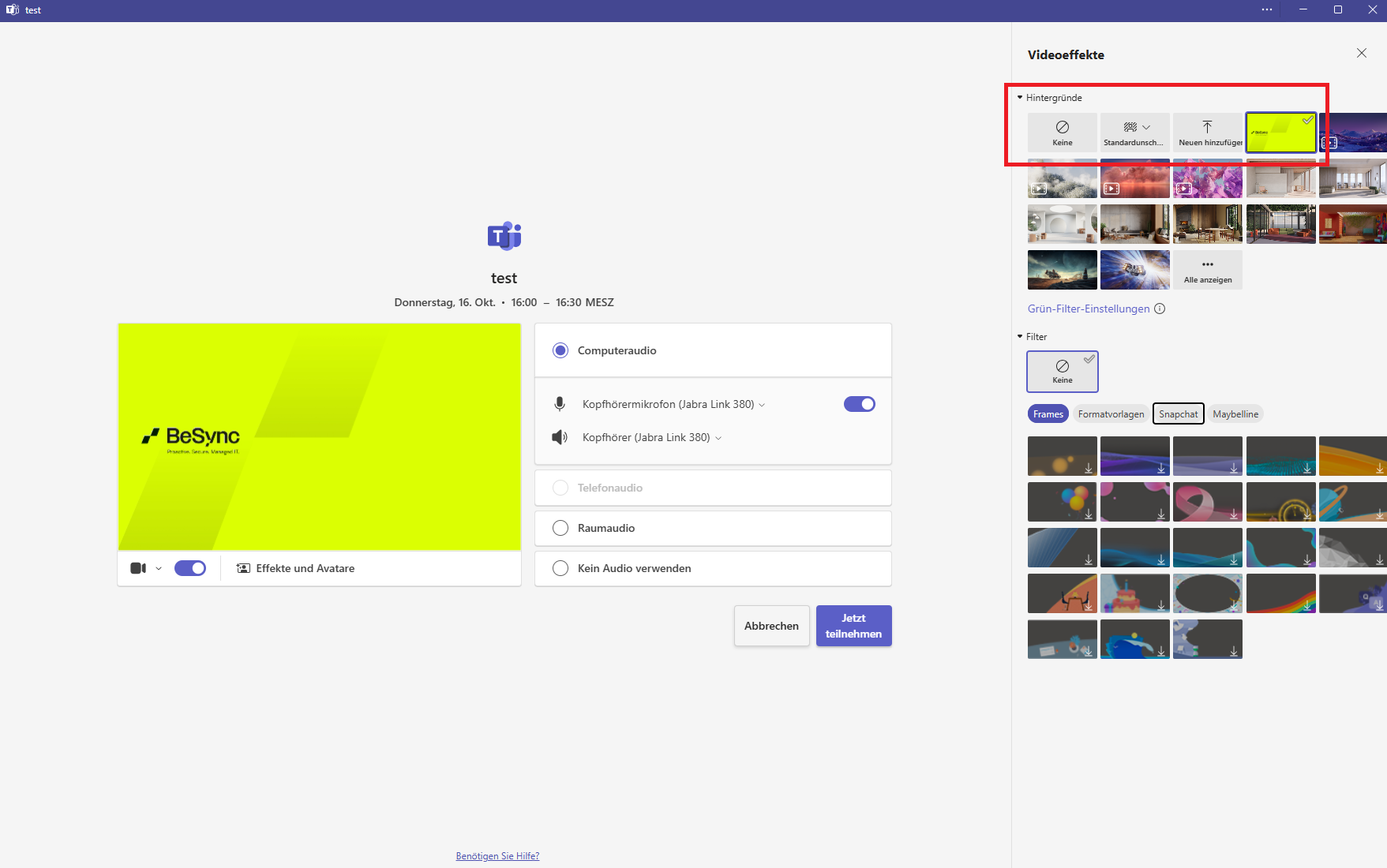Select the yellow-green BeSync background thumbnail
The image size is (1387, 868).
(1280, 133)
